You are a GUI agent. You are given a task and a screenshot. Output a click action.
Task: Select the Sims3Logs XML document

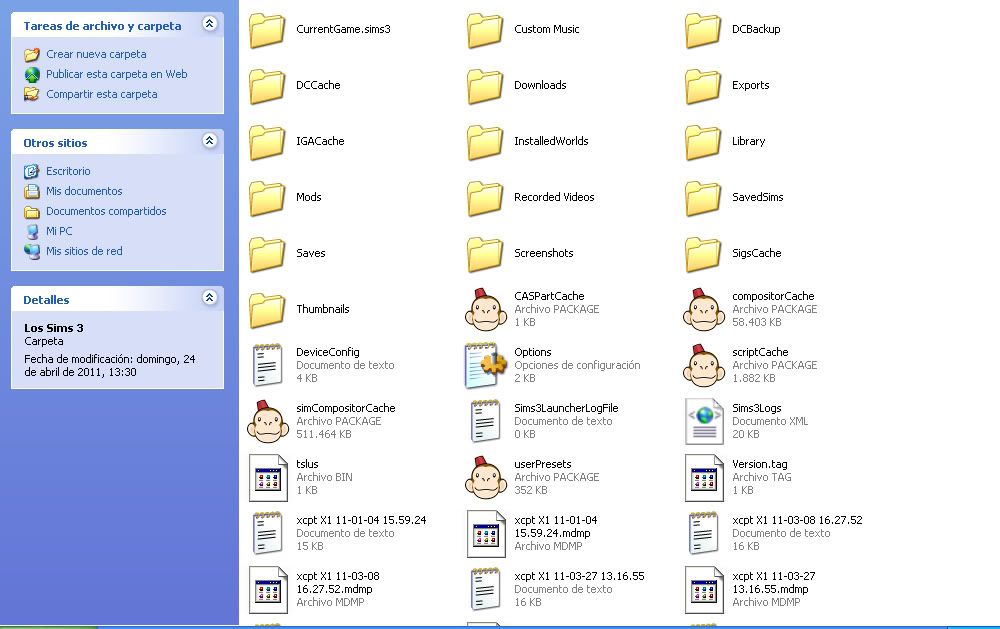pyautogui.click(x=703, y=421)
